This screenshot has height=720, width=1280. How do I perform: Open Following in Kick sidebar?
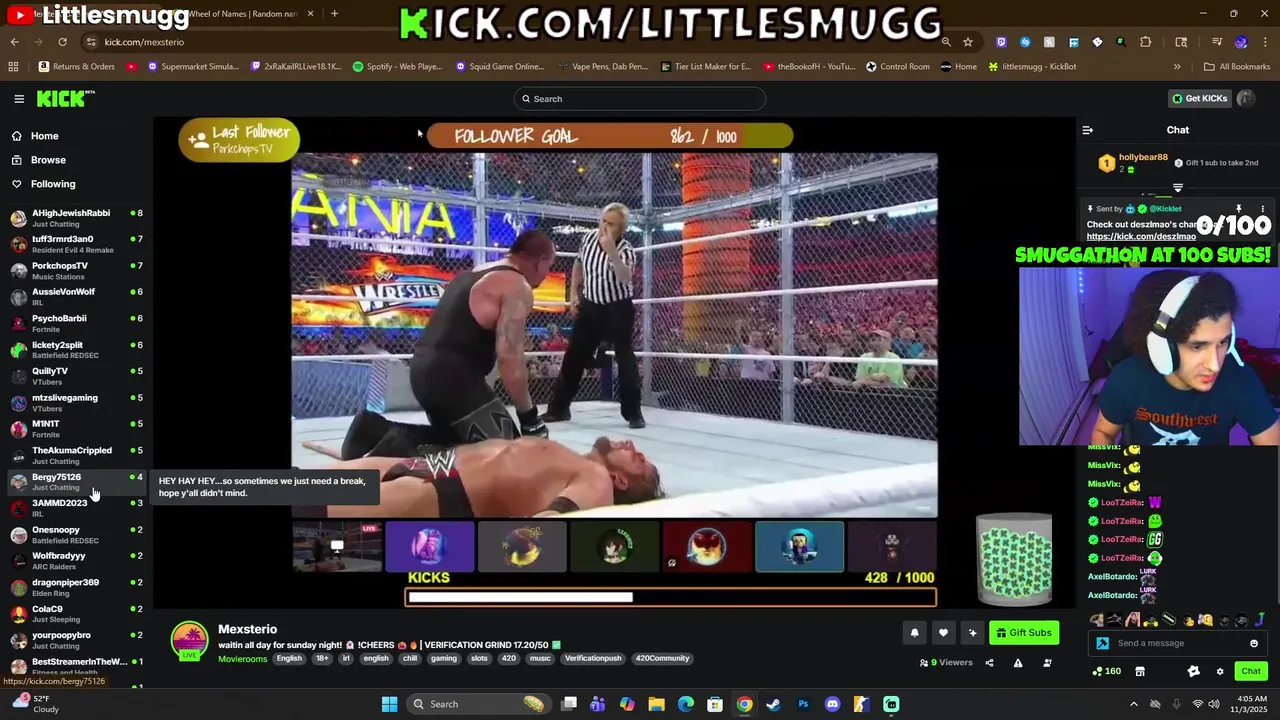coord(43,184)
